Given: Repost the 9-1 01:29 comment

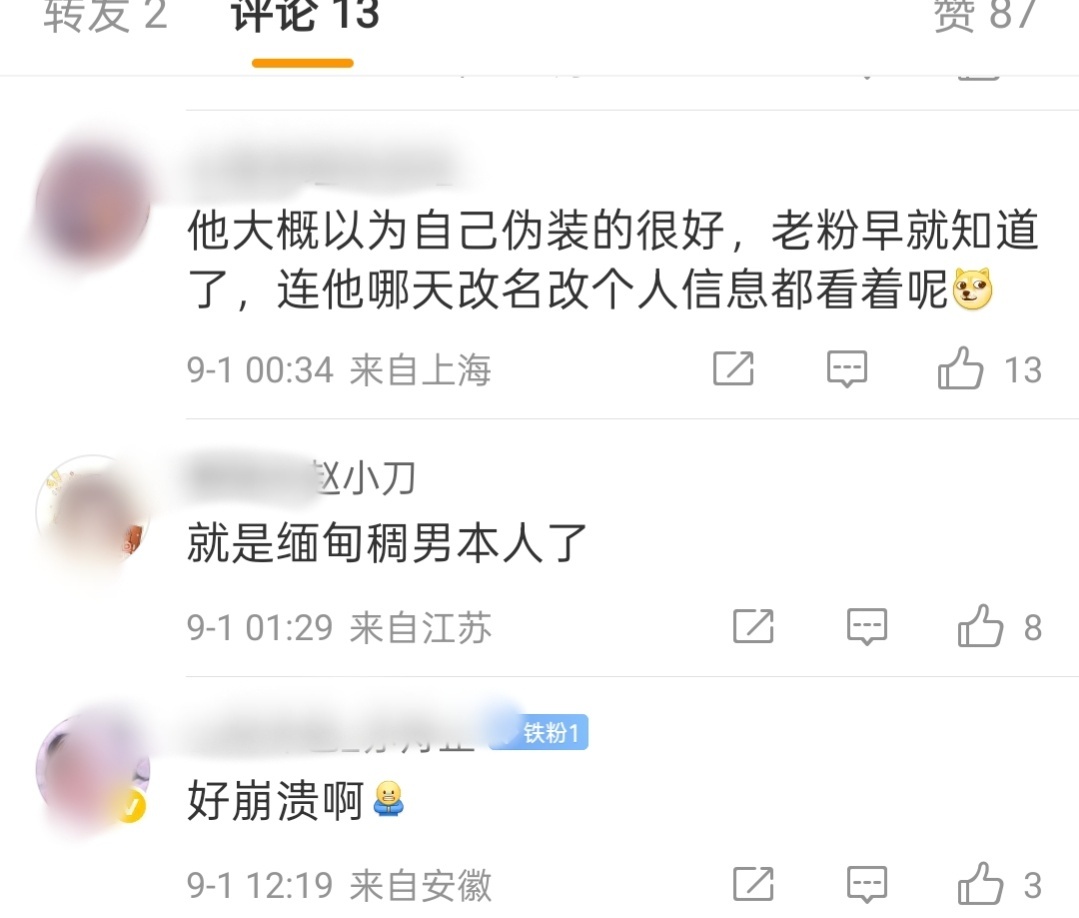Looking at the screenshot, I should tap(753, 626).
